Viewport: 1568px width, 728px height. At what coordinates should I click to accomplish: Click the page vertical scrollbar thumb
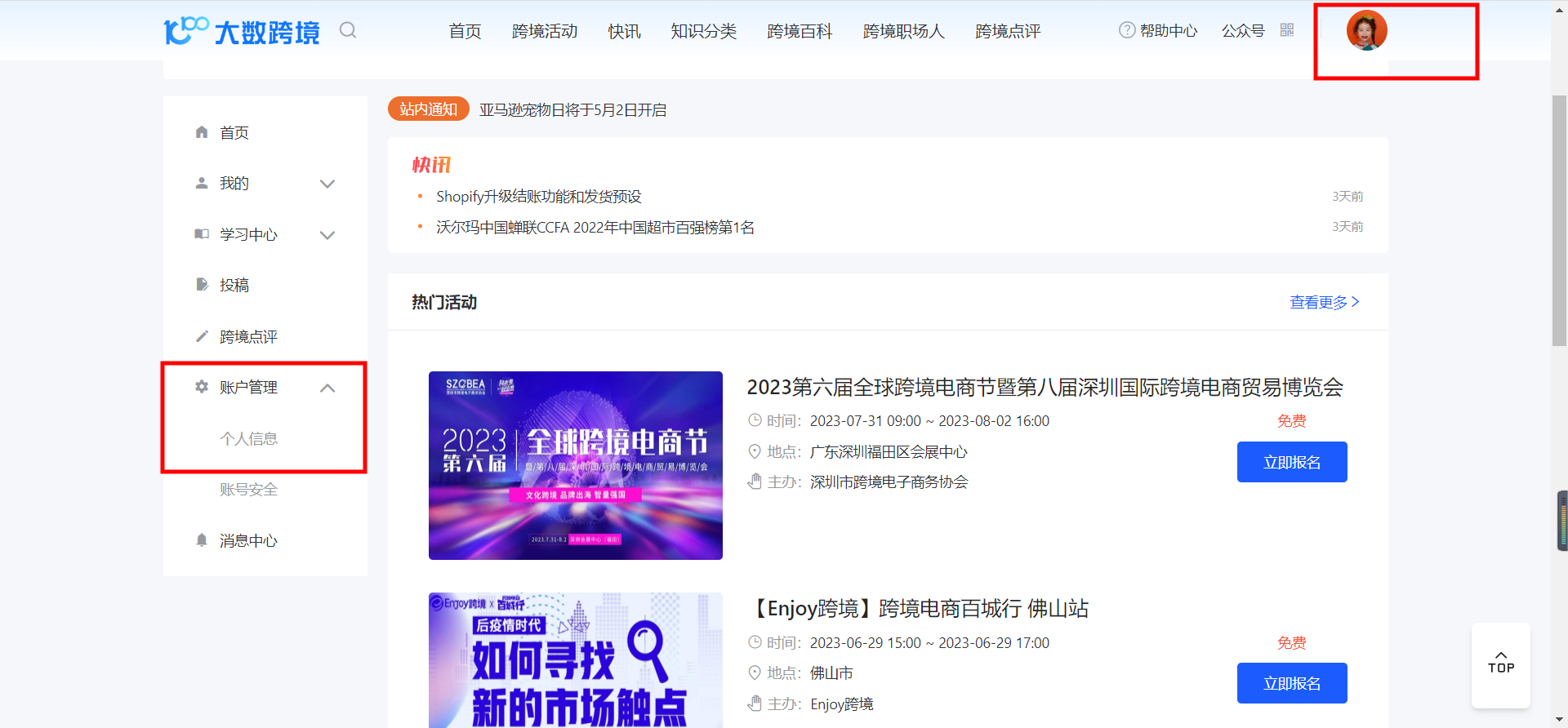tap(1559, 220)
